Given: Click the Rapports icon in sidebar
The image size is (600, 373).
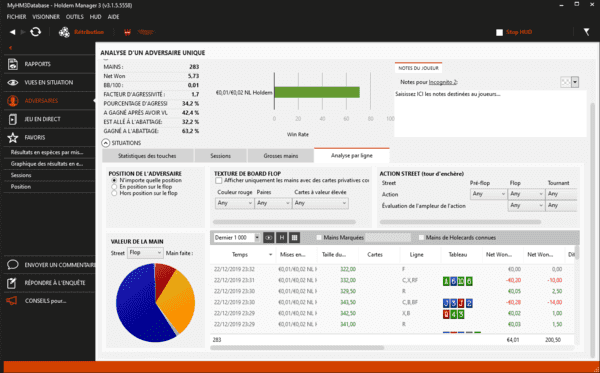Looking at the screenshot, I should tap(13, 64).
